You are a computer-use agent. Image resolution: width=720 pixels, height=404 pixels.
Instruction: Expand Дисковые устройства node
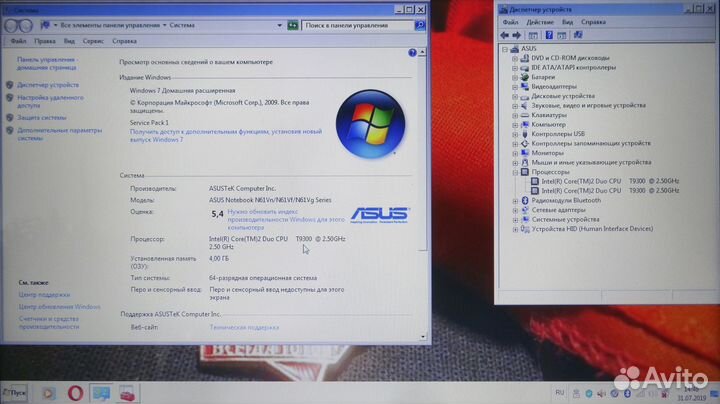pos(515,96)
